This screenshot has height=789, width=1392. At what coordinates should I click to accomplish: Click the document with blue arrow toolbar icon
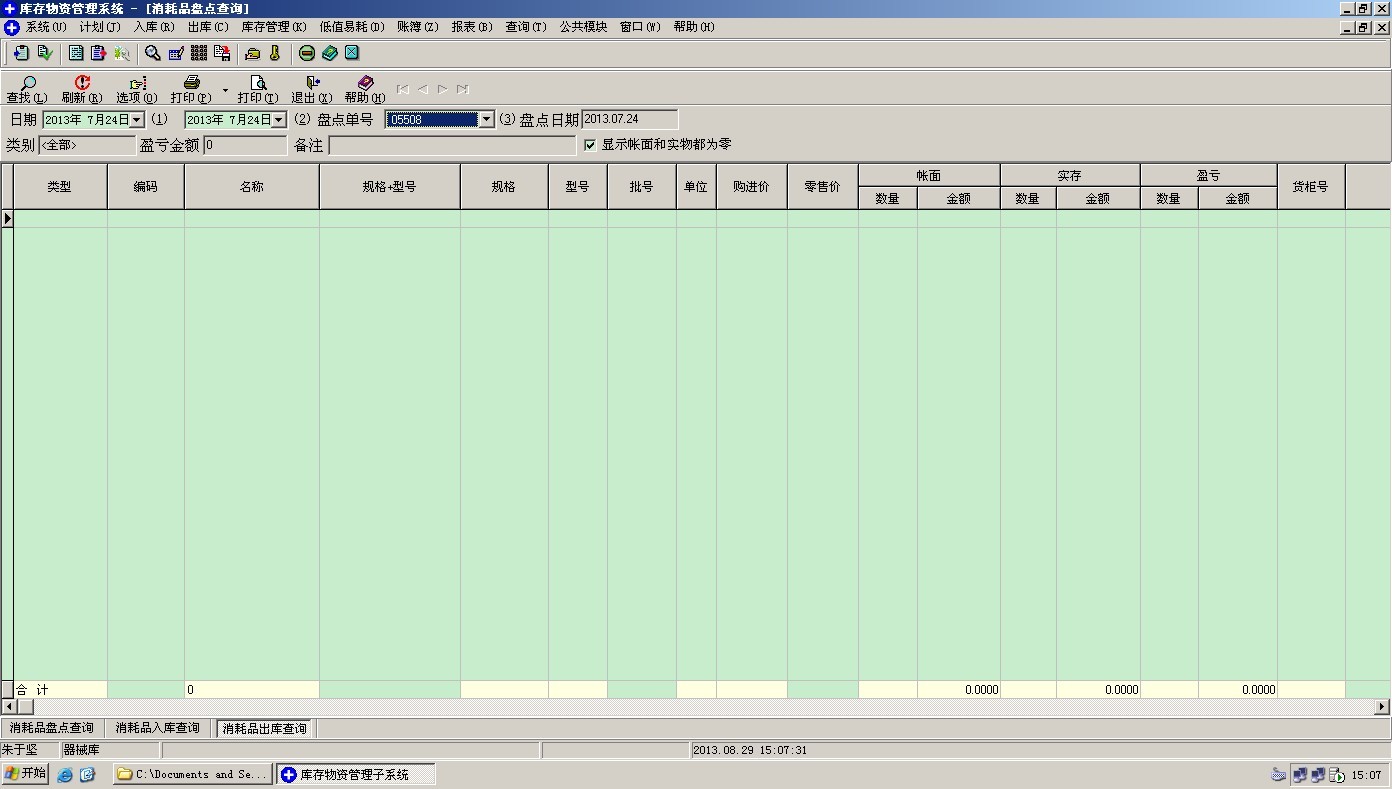click(x=21, y=53)
